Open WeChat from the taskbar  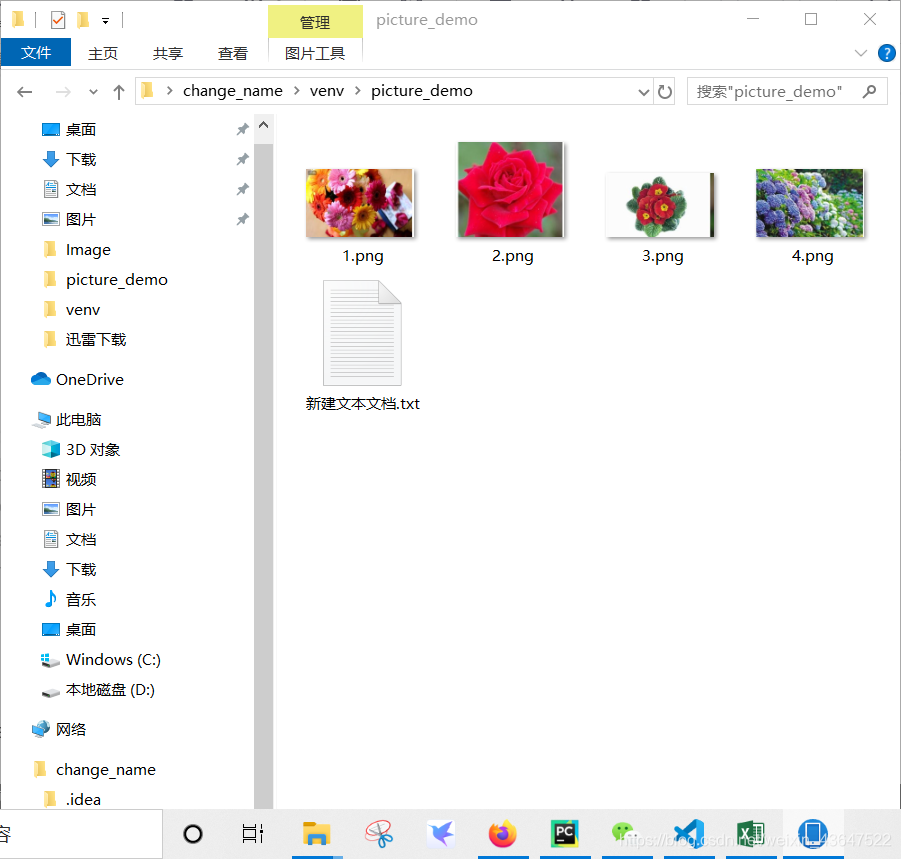click(625, 834)
